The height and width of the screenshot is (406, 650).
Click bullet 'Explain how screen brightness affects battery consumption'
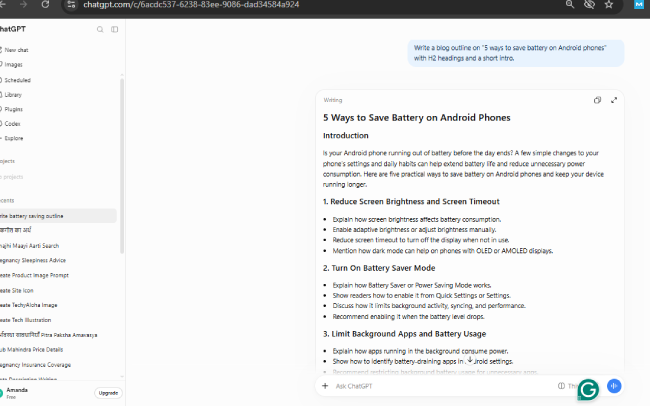[x=417, y=219]
